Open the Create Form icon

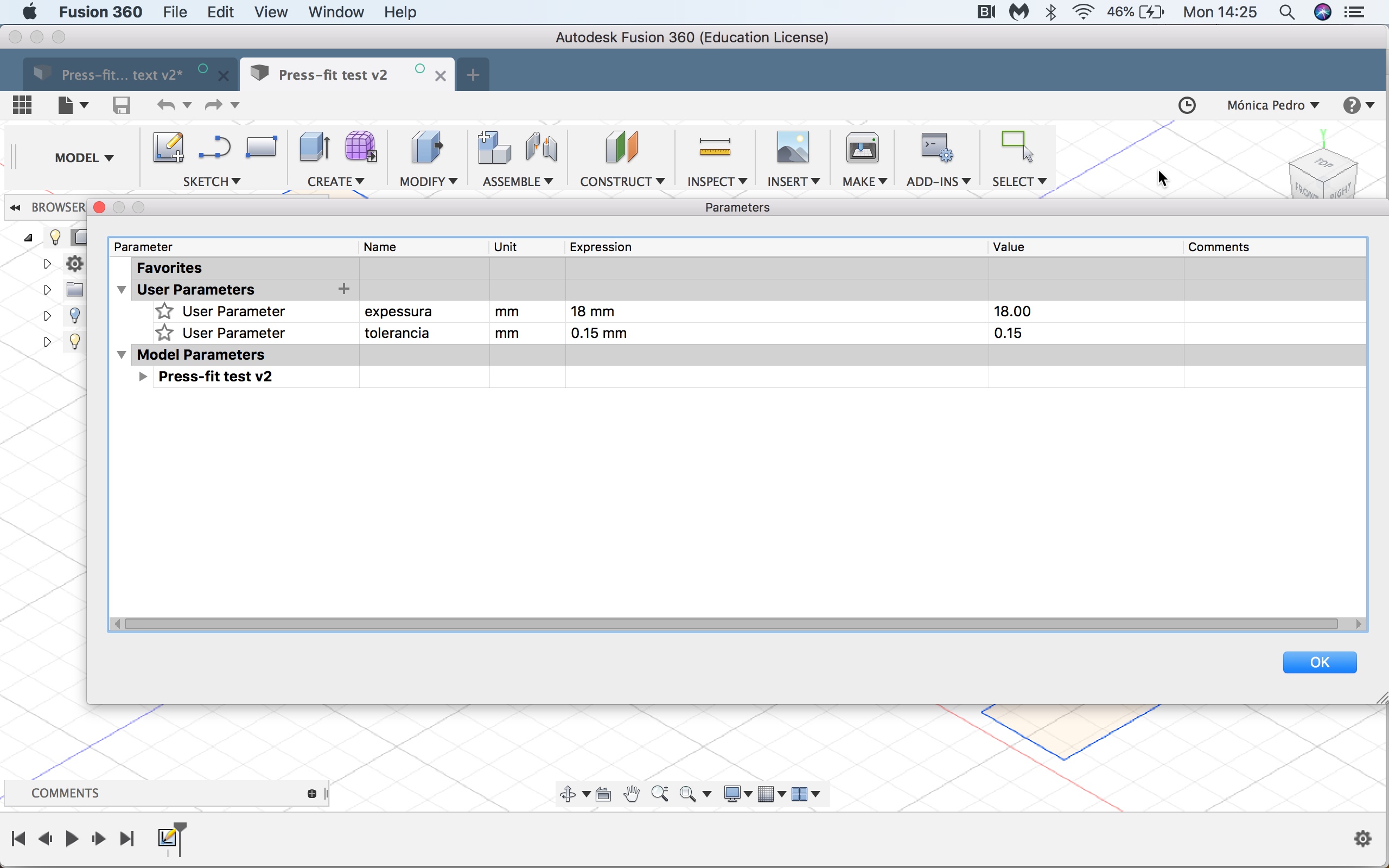click(x=360, y=147)
